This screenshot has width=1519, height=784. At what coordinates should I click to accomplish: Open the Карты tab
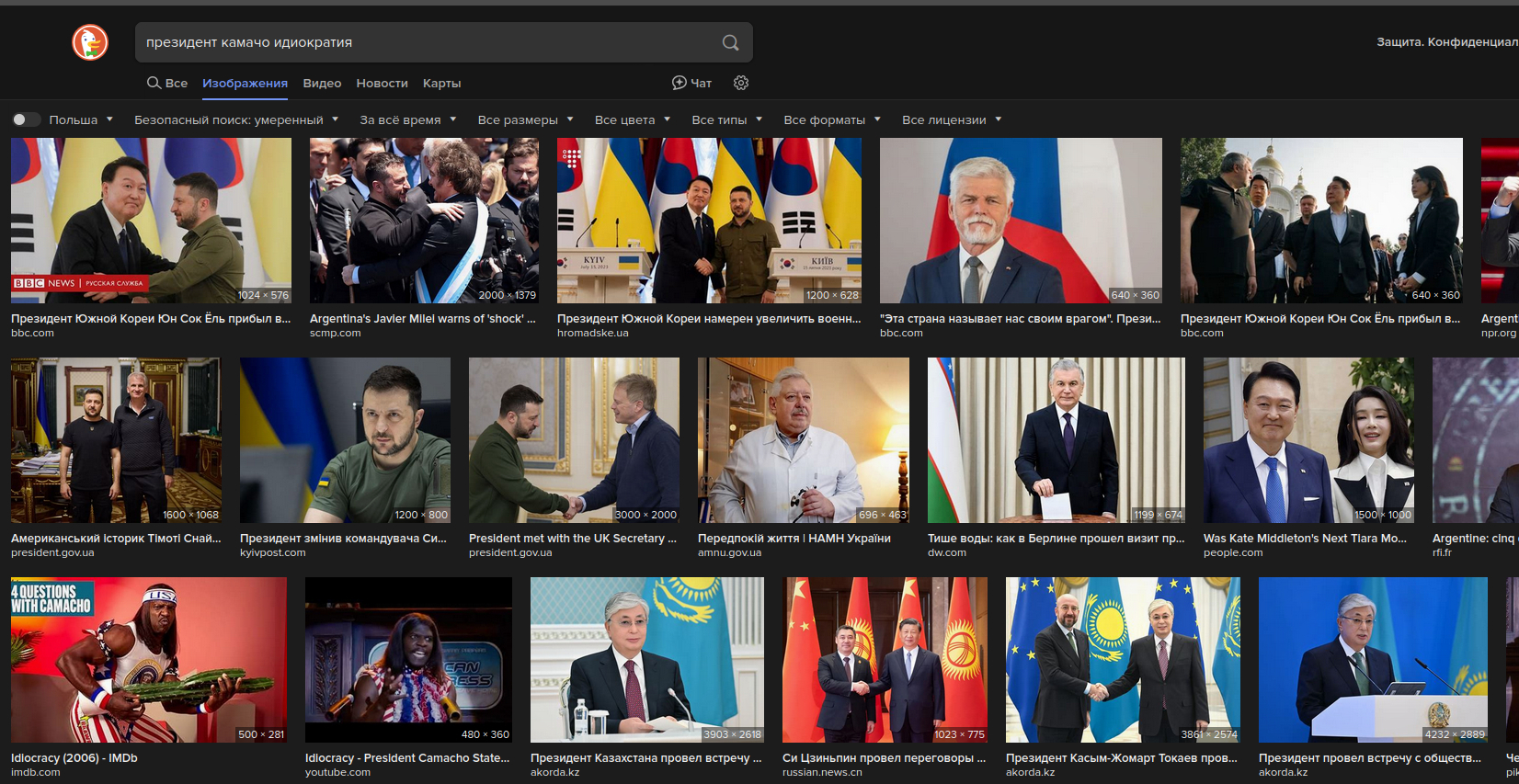pyautogui.click(x=441, y=83)
